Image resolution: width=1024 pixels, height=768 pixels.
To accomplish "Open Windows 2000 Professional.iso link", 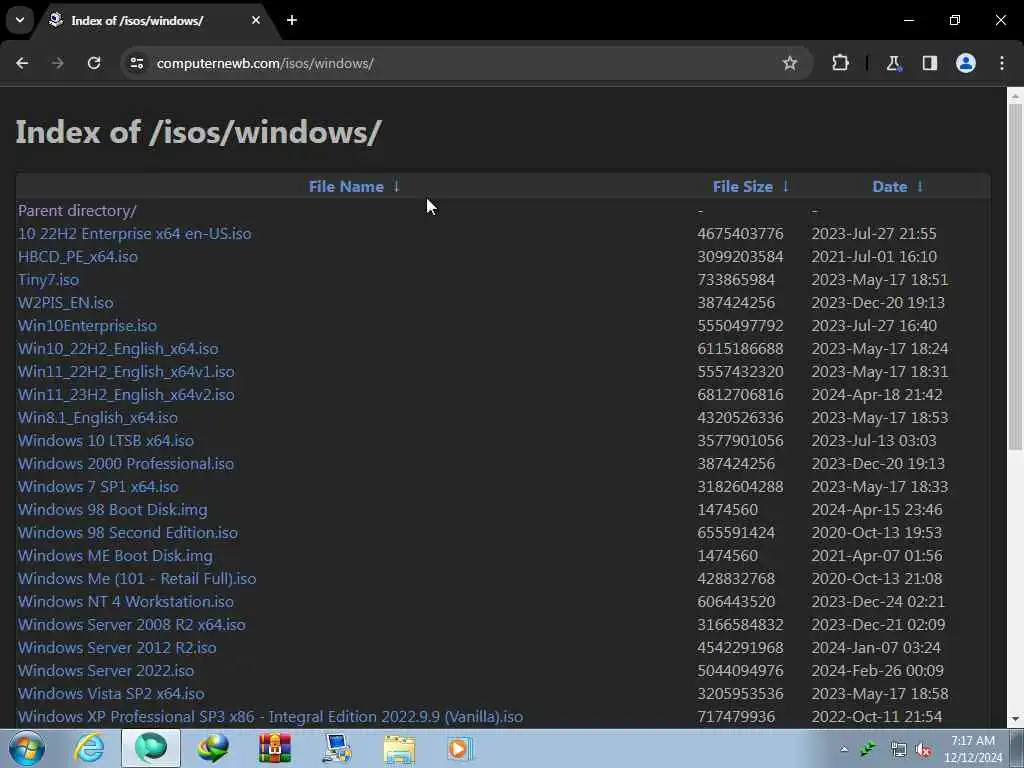I will pyautogui.click(x=125, y=463).
